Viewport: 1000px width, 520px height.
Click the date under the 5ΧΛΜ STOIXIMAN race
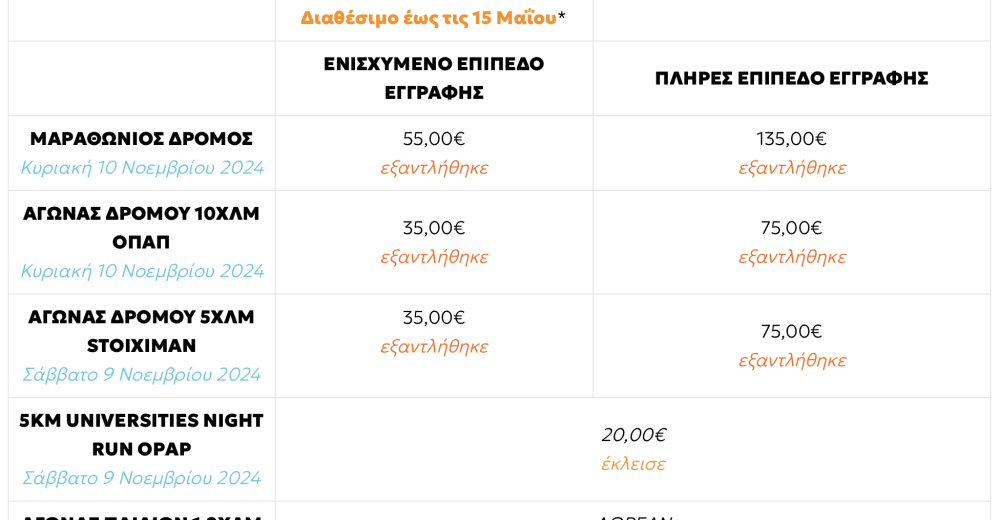[141, 375]
